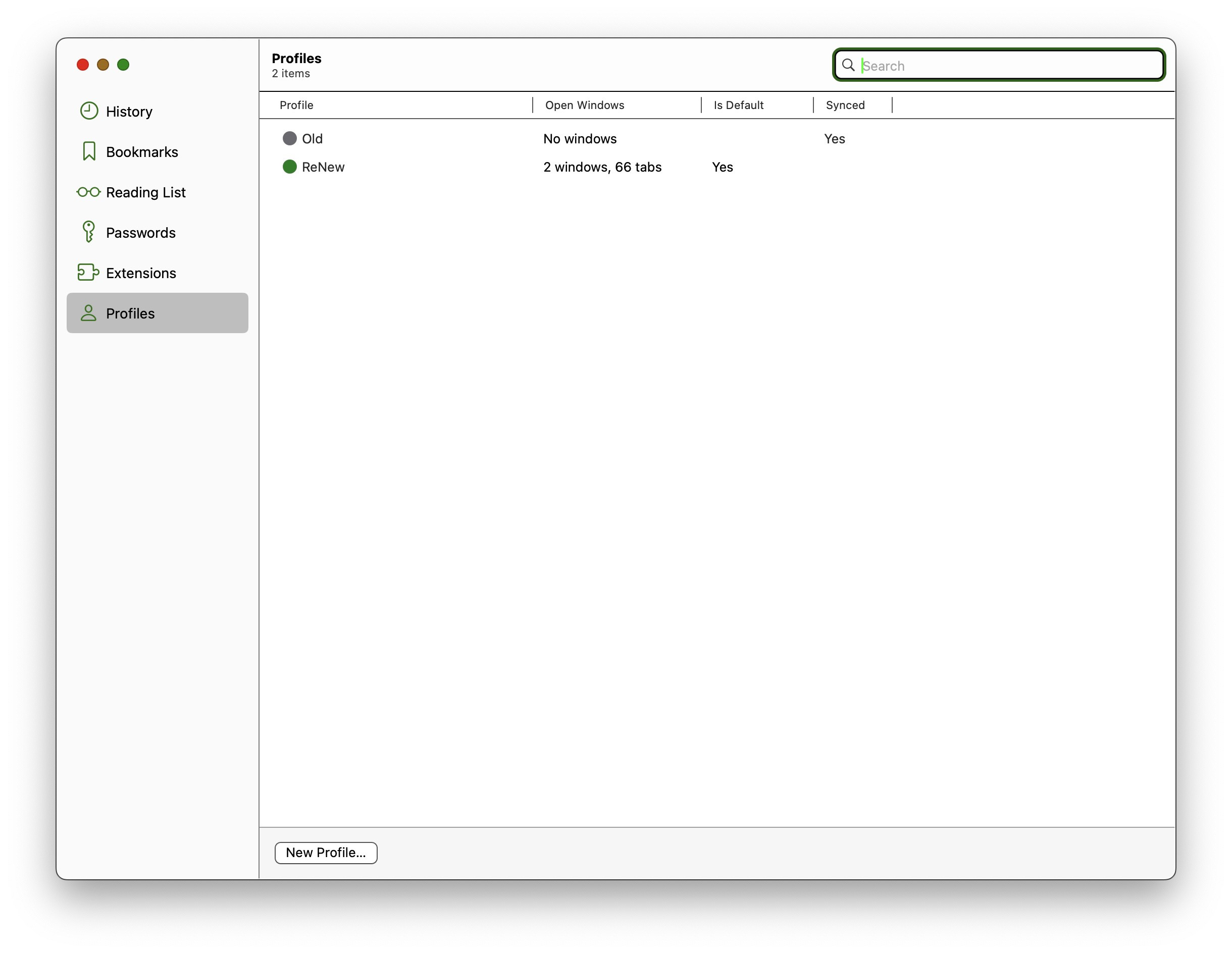
Task: Click the Bookmarks ribbon icon
Action: point(89,151)
